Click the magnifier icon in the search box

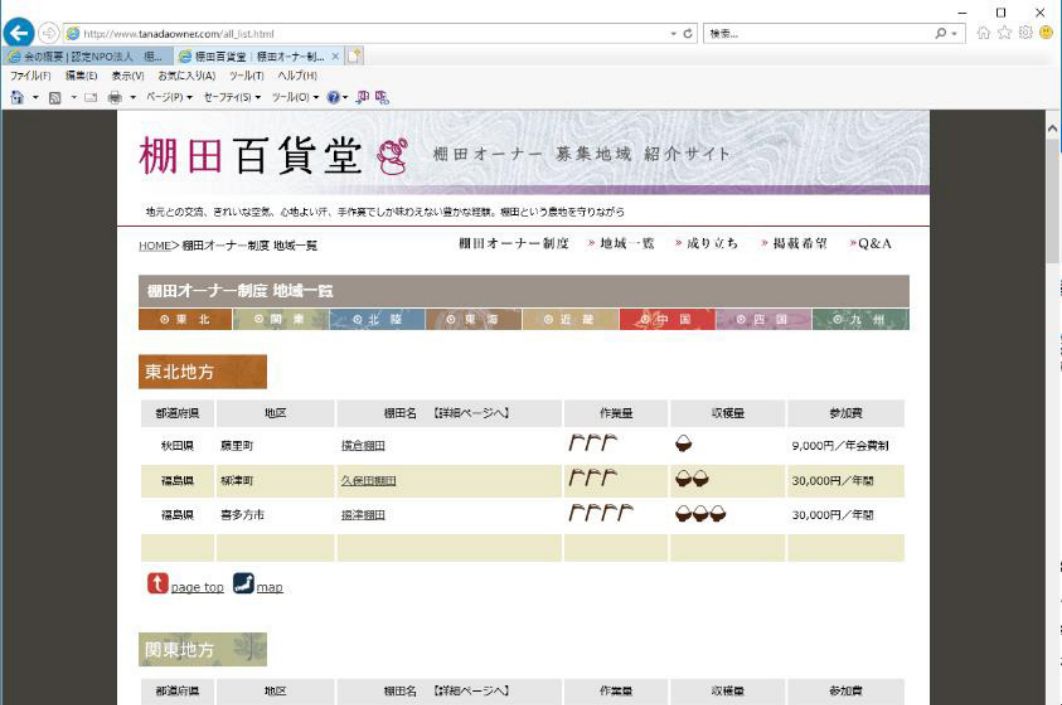coord(940,33)
